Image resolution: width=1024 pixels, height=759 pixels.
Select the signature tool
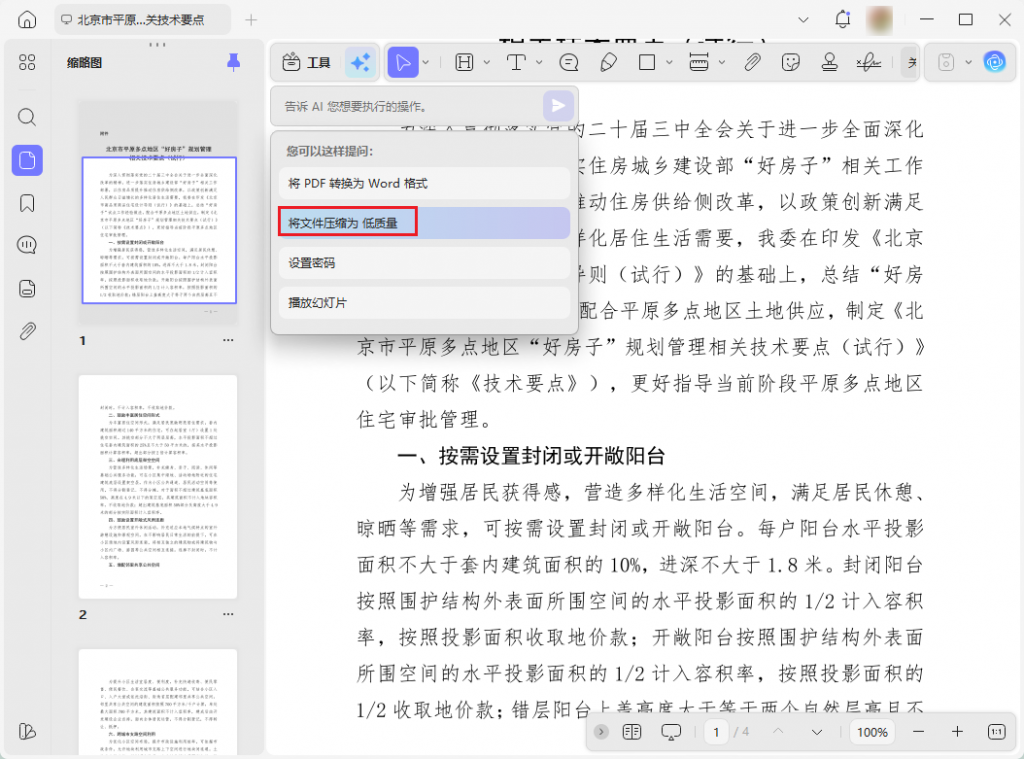[868, 62]
